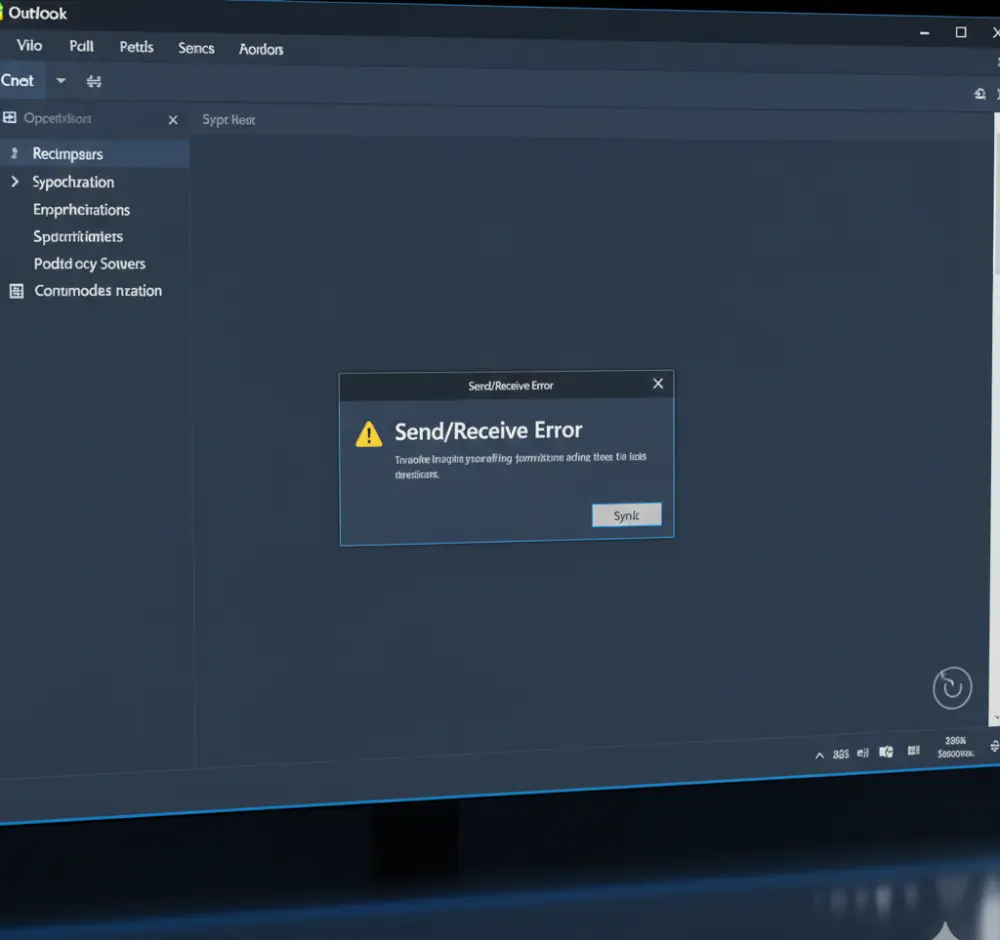
Task: Click the filter settings icon in toolbar
Action: pyautogui.click(x=94, y=82)
